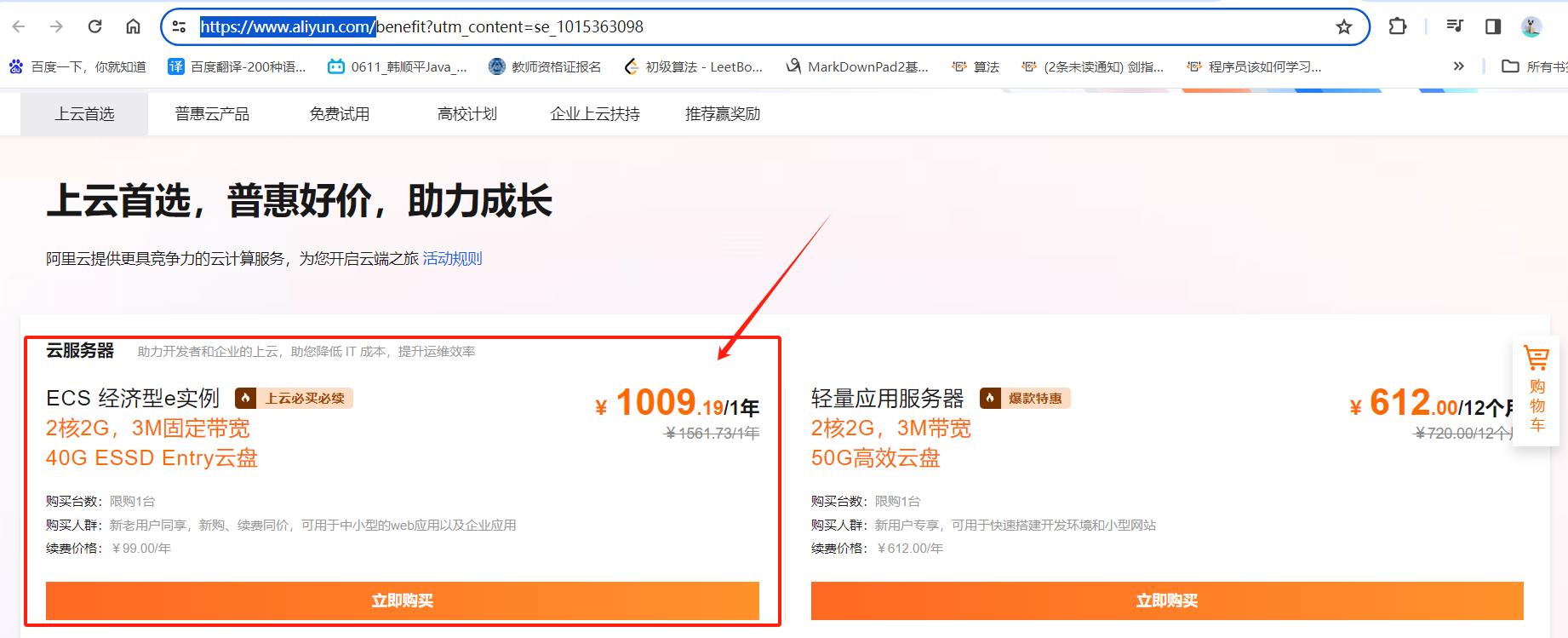Click the 续费价格 ¥612.00/年 text
The image size is (1568, 638).
(x=877, y=548)
